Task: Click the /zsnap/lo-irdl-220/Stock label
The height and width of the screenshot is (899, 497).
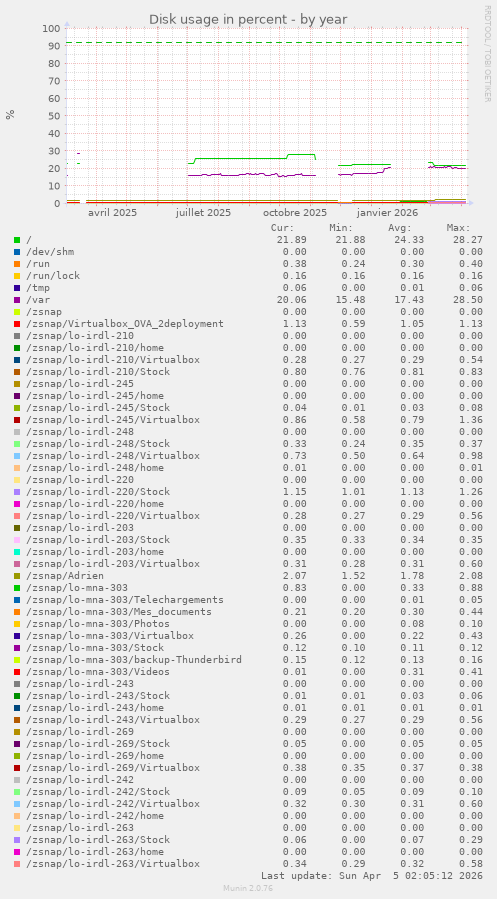Action: [98, 491]
